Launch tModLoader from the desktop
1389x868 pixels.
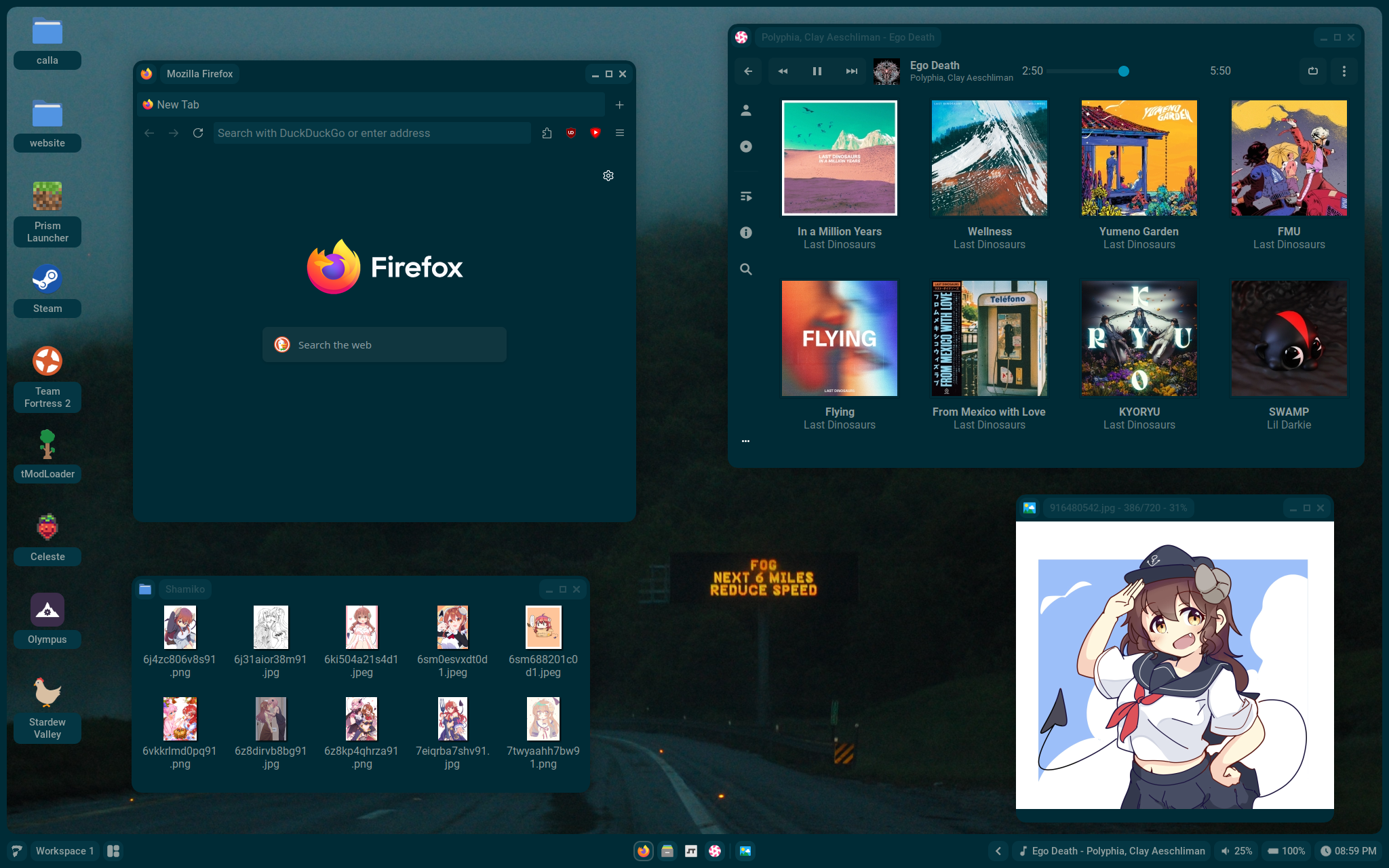click(x=47, y=456)
